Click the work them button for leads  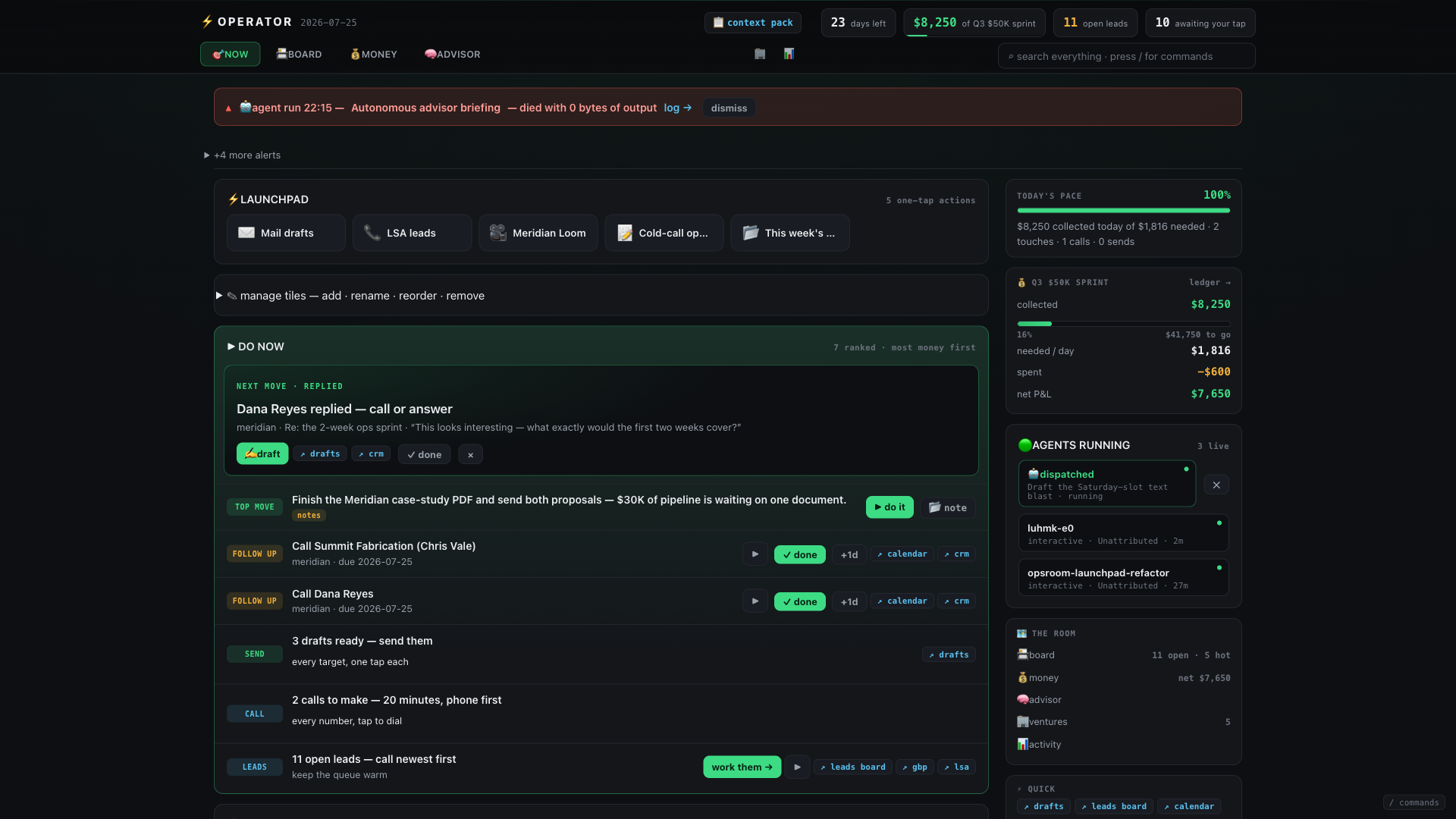[x=742, y=767]
